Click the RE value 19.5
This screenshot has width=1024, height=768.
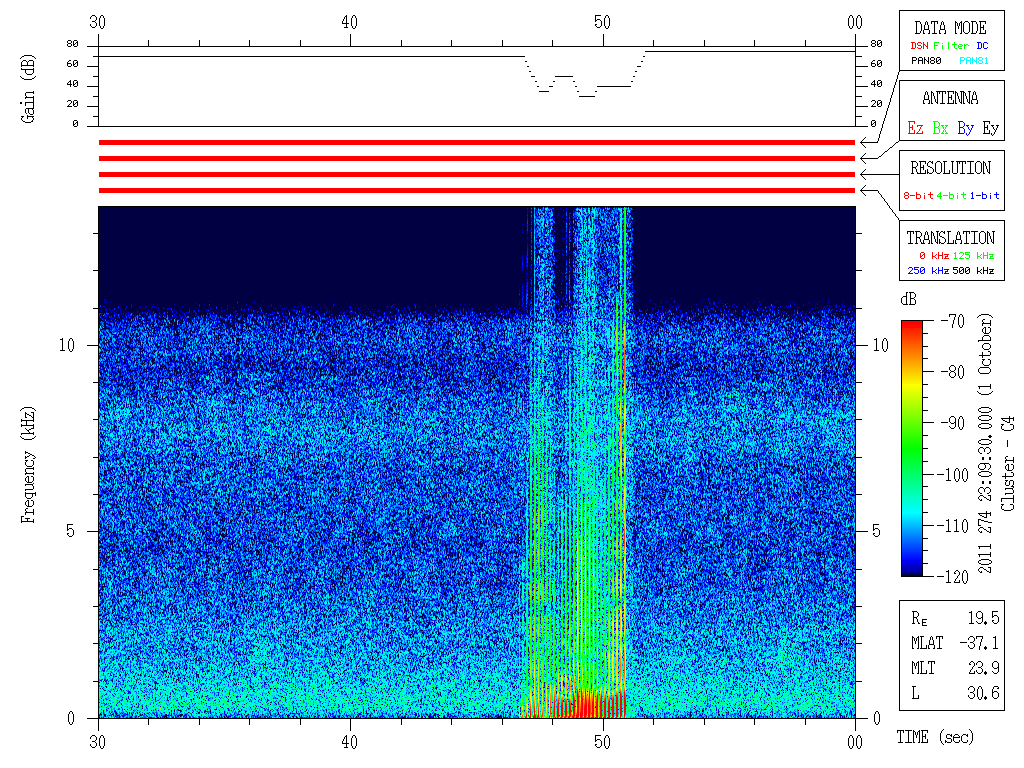point(983,618)
